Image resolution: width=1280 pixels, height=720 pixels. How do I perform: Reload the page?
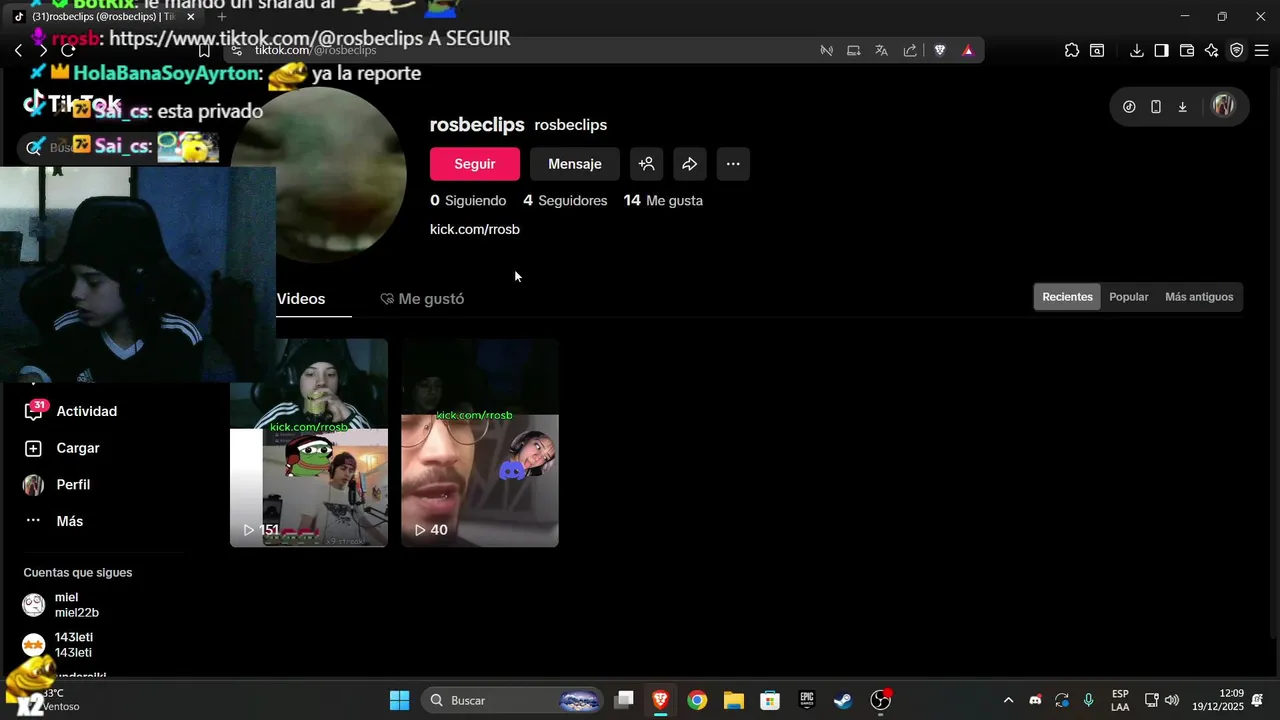click(x=68, y=50)
